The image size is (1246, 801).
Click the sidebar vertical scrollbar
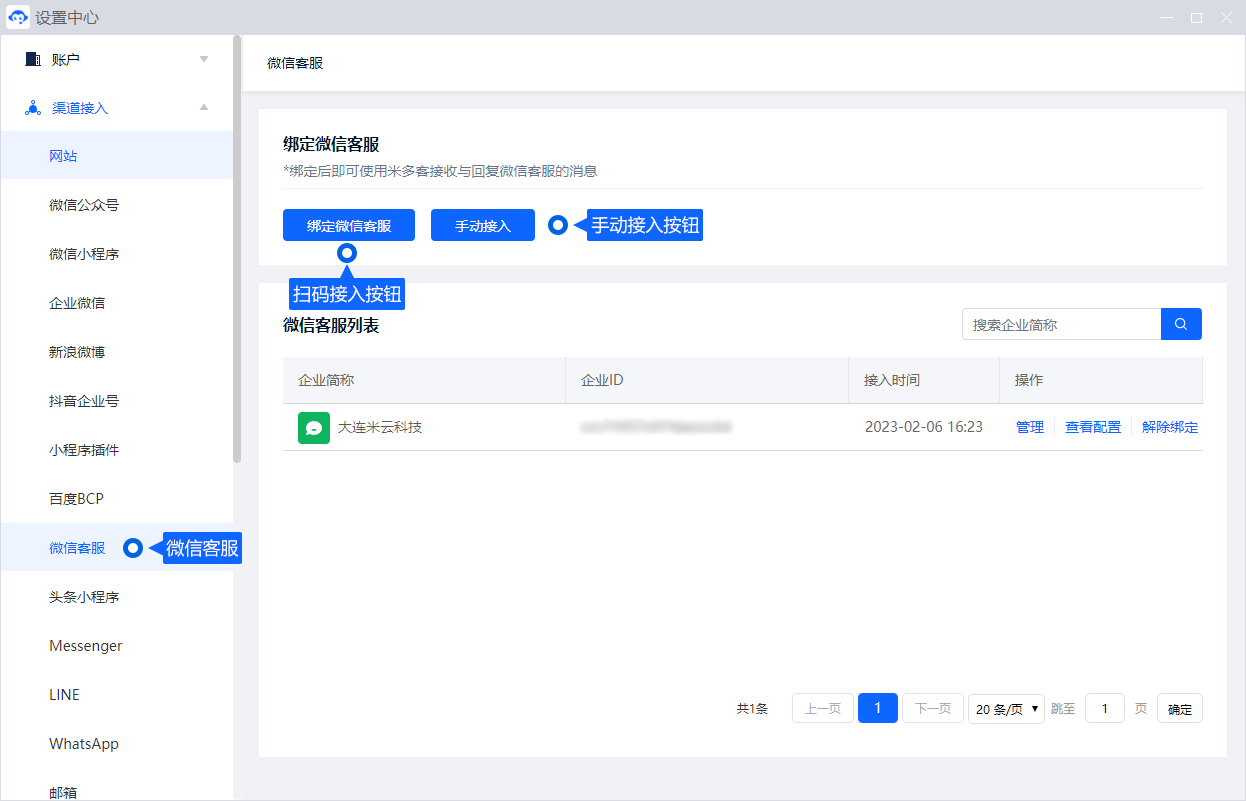pos(237,250)
